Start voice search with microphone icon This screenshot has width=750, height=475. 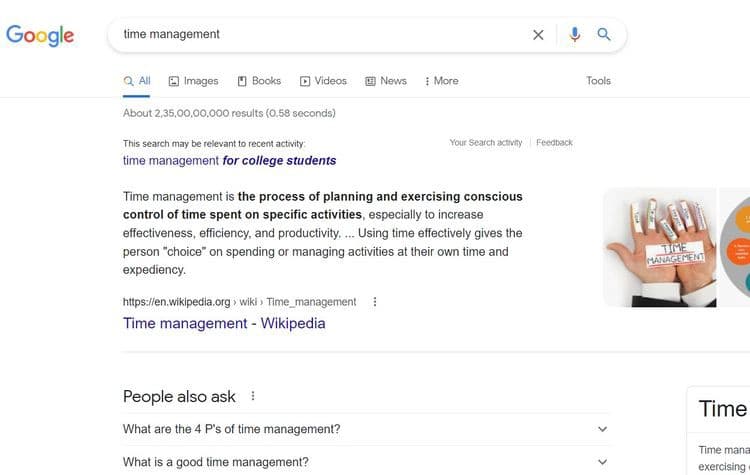[x=574, y=35]
